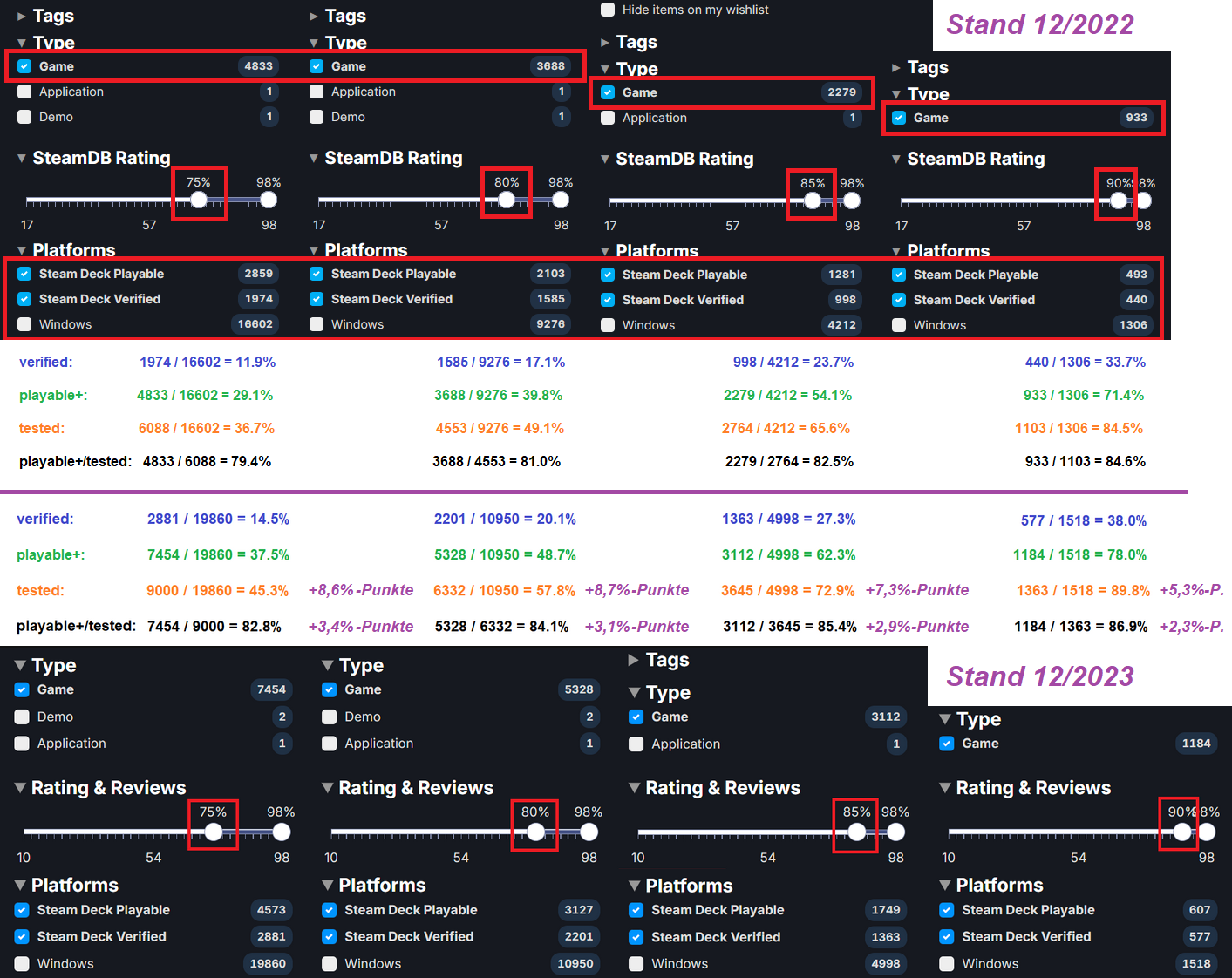Uncheck the Game checkbox showing 933
The height and width of the screenshot is (978, 1232).
coord(899,118)
